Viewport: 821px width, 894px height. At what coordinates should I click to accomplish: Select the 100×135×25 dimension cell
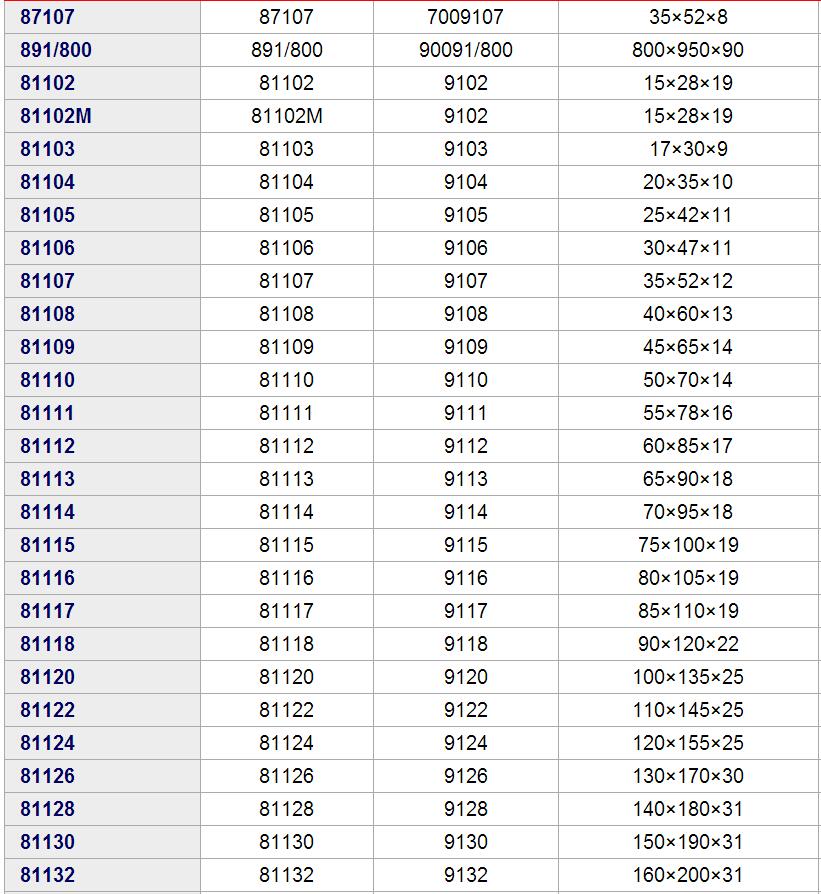tap(688, 677)
